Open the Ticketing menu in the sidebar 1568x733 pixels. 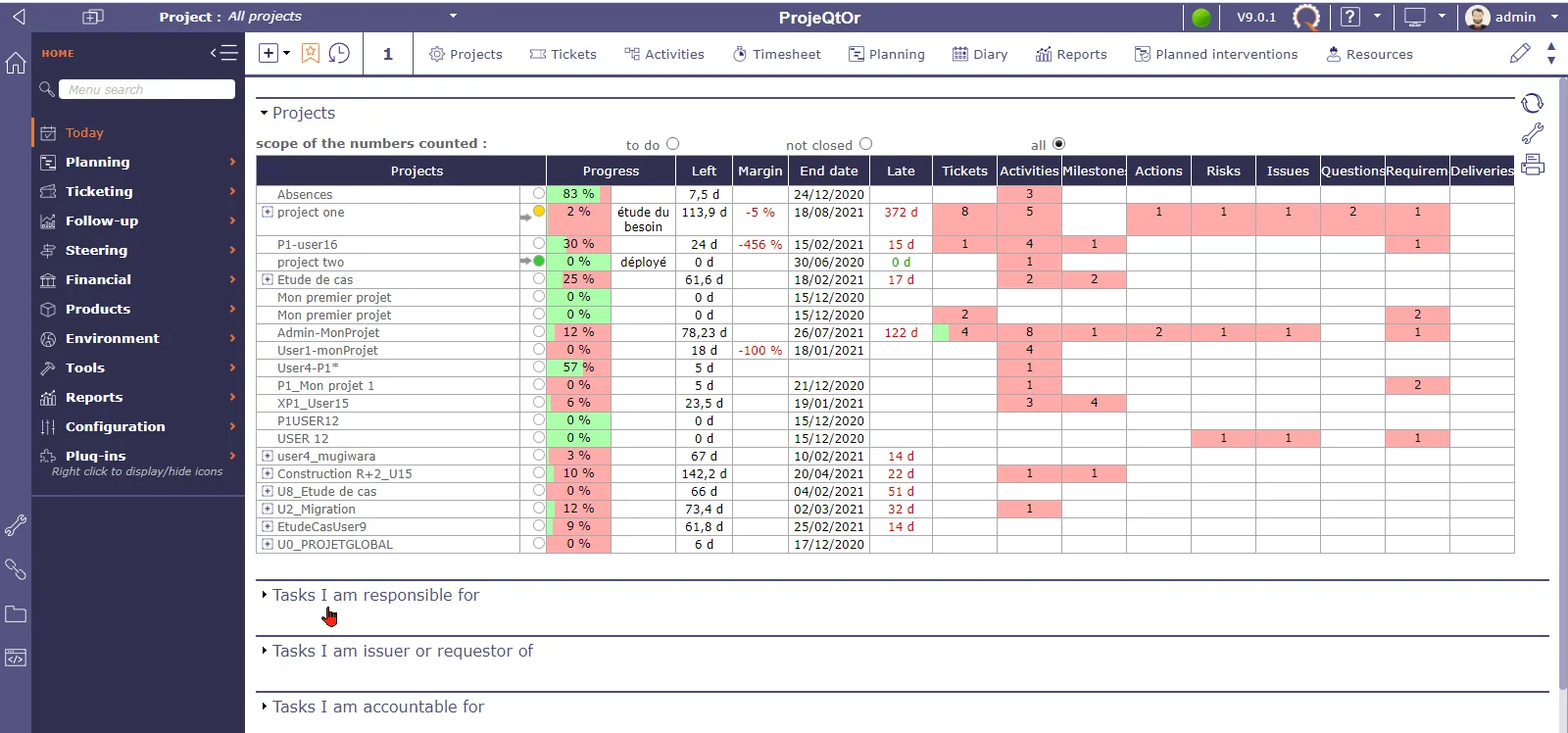pyautogui.click(x=138, y=191)
